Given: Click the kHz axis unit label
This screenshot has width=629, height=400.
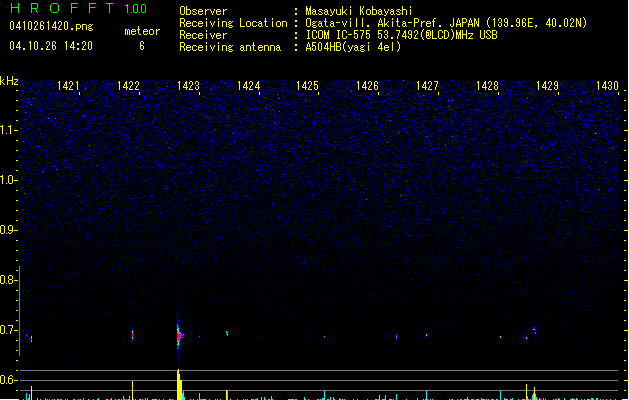Looking at the screenshot, I should click(9, 81).
